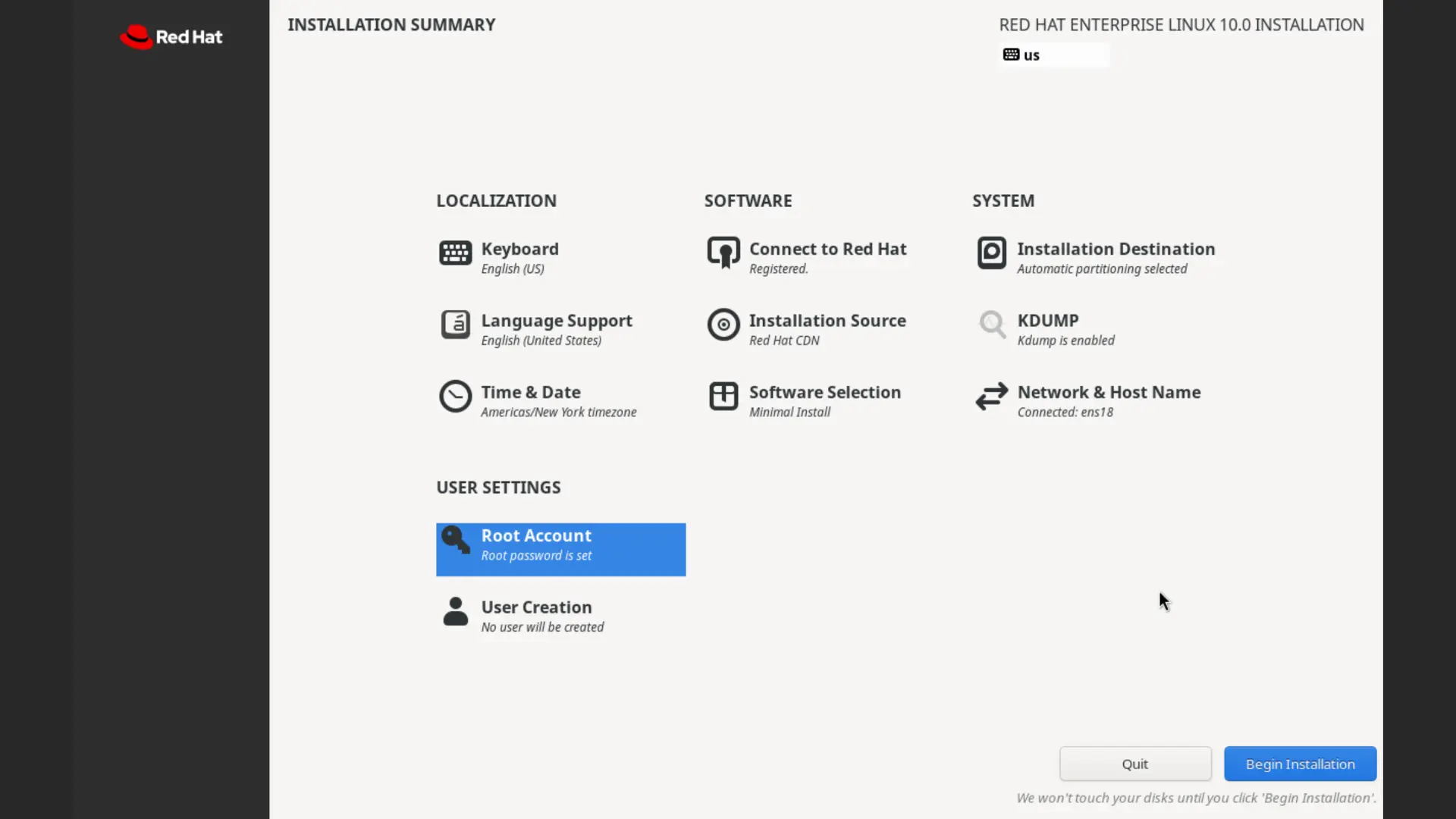Click the KDUMP magnifier icon
This screenshot has width=1456, height=819.
point(991,325)
